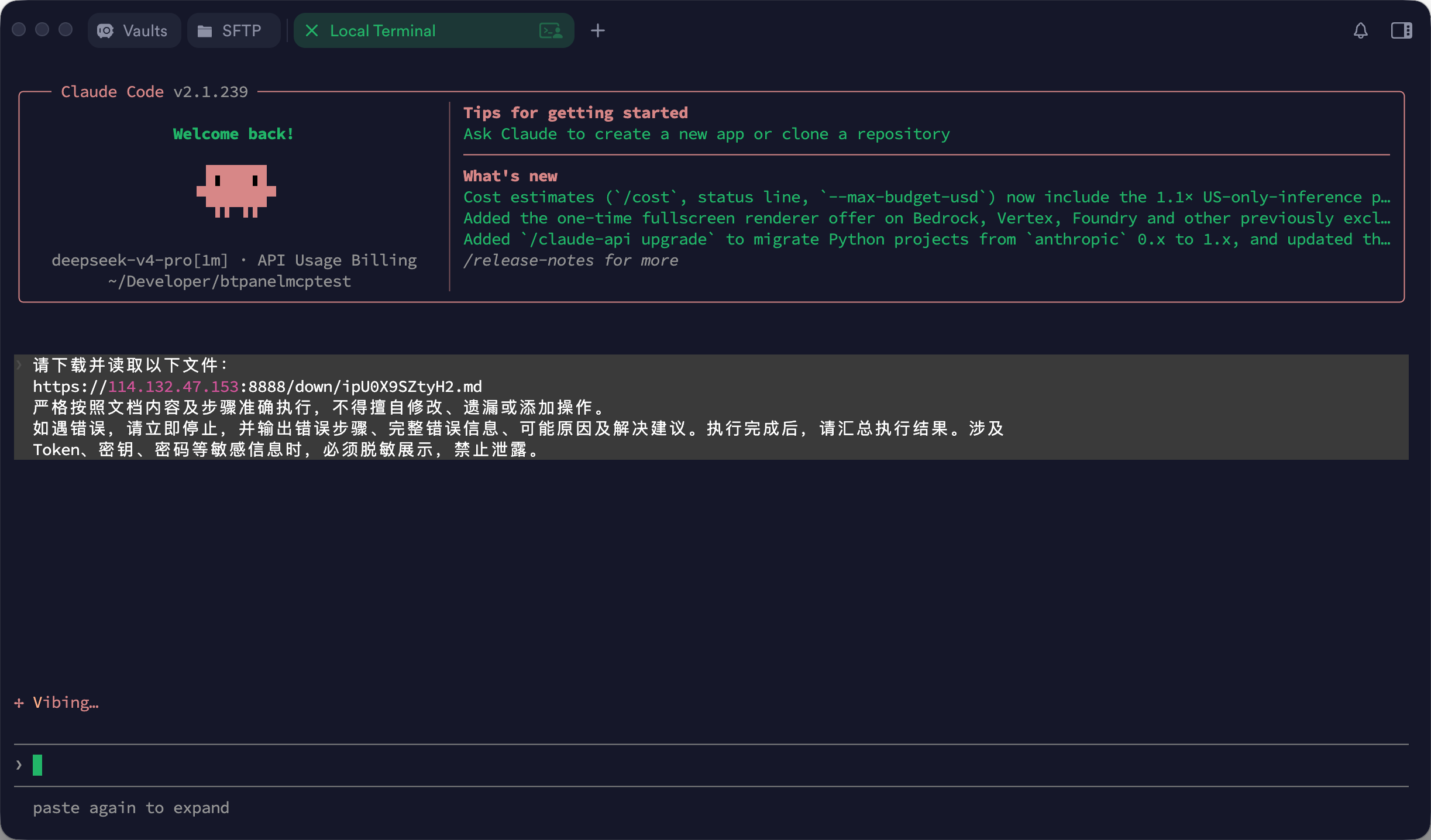Add a new tab with plus button
Screen dimensions: 1431x840
(597, 30)
